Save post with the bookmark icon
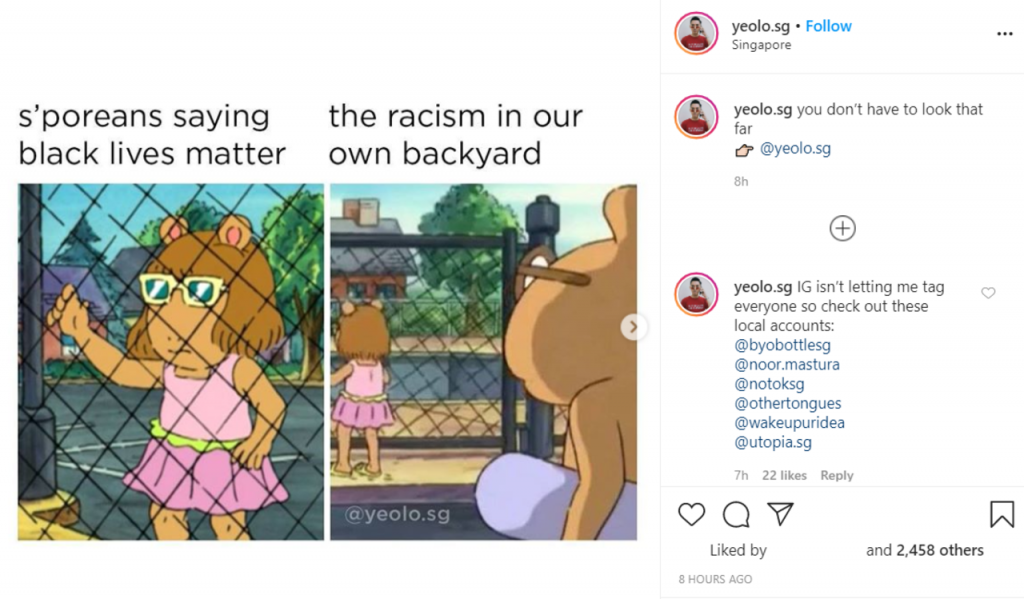 pyautogui.click(x=1002, y=513)
